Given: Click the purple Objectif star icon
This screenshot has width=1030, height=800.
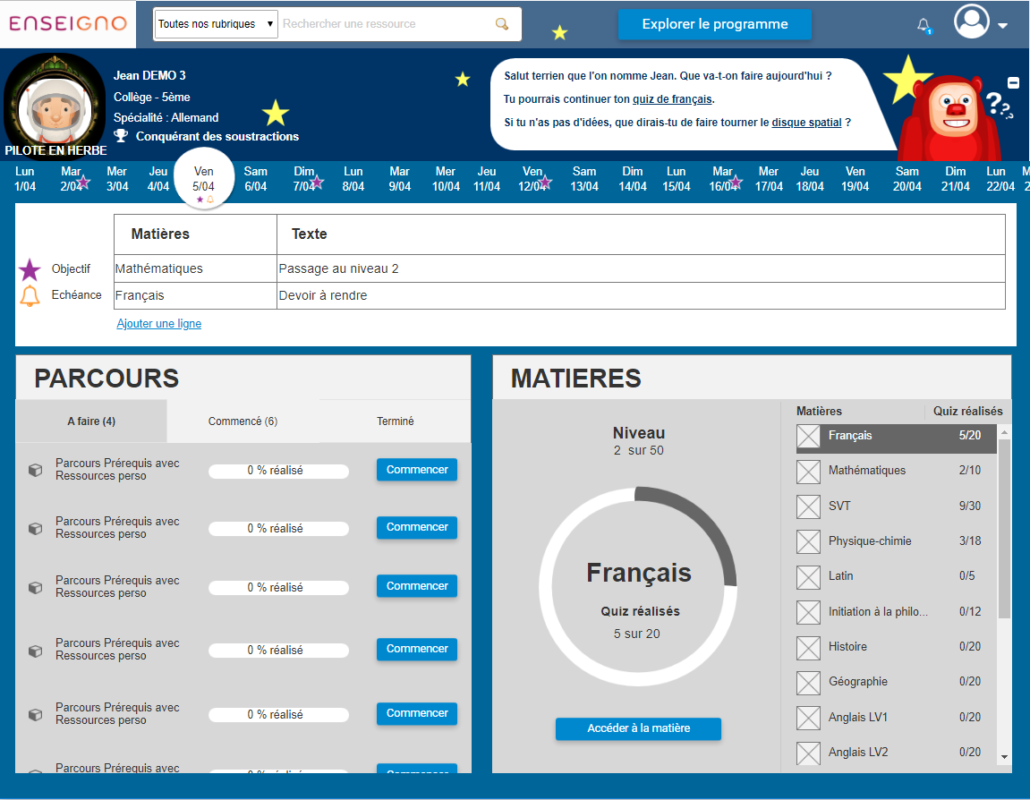Looking at the screenshot, I should (x=30, y=269).
